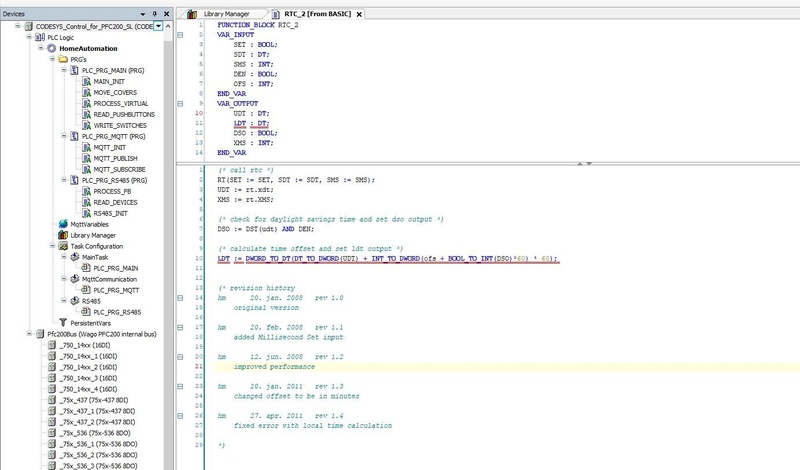Collapse the PLC_PRG_RS485 (PRG) node
The image size is (800, 470).
tap(64, 180)
